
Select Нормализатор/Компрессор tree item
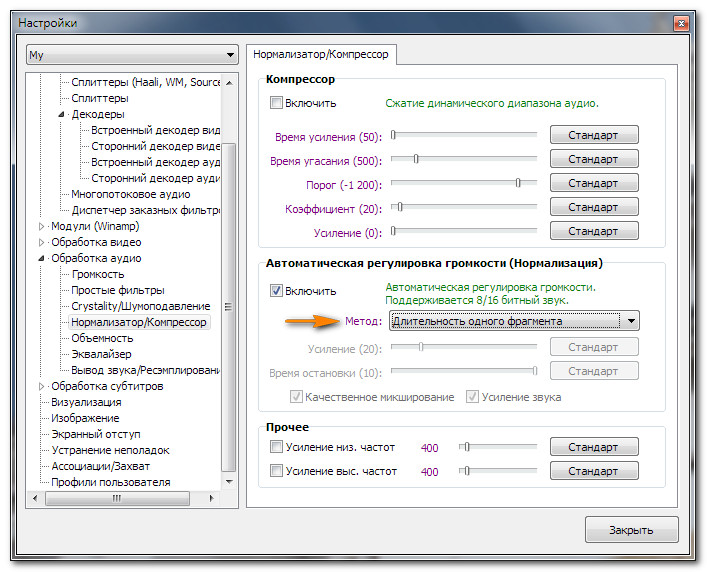(x=139, y=322)
